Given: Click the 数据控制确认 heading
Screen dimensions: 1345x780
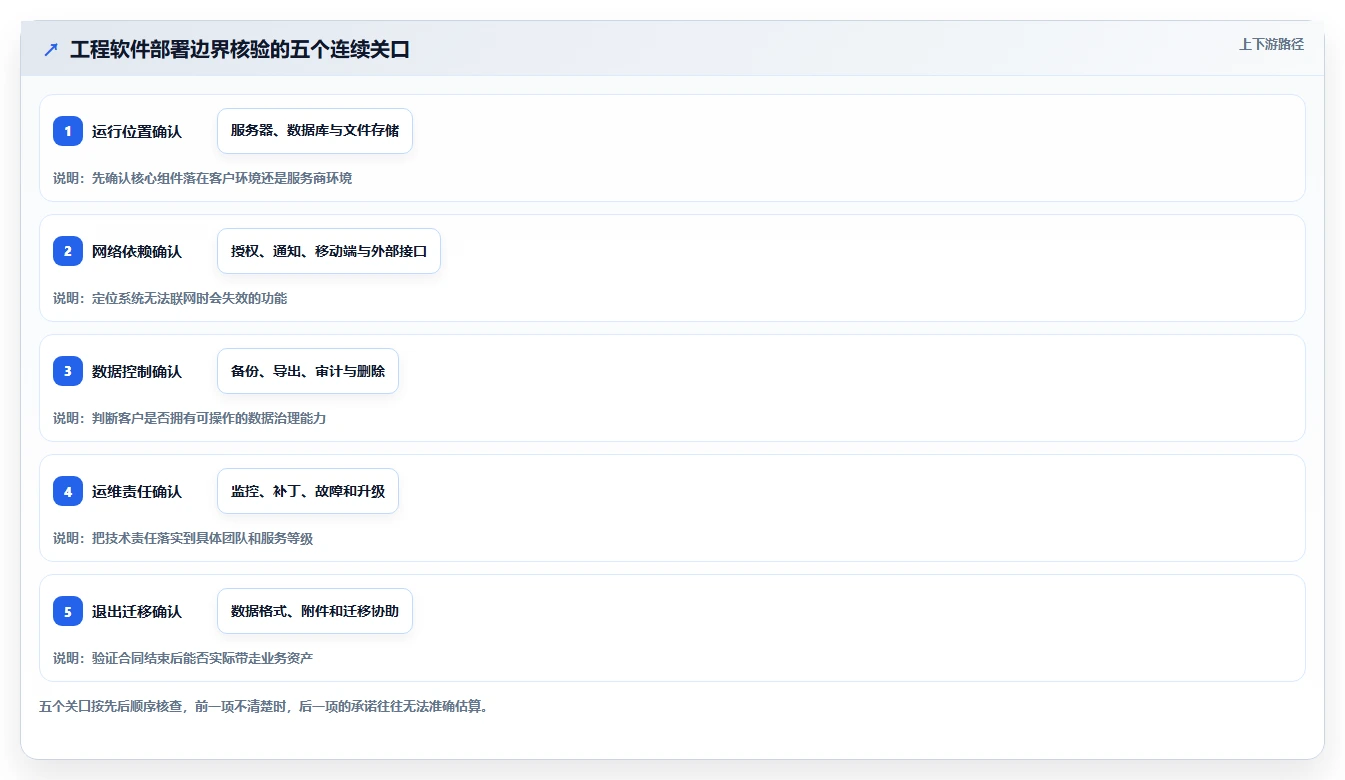Looking at the screenshot, I should tap(137, 371).
